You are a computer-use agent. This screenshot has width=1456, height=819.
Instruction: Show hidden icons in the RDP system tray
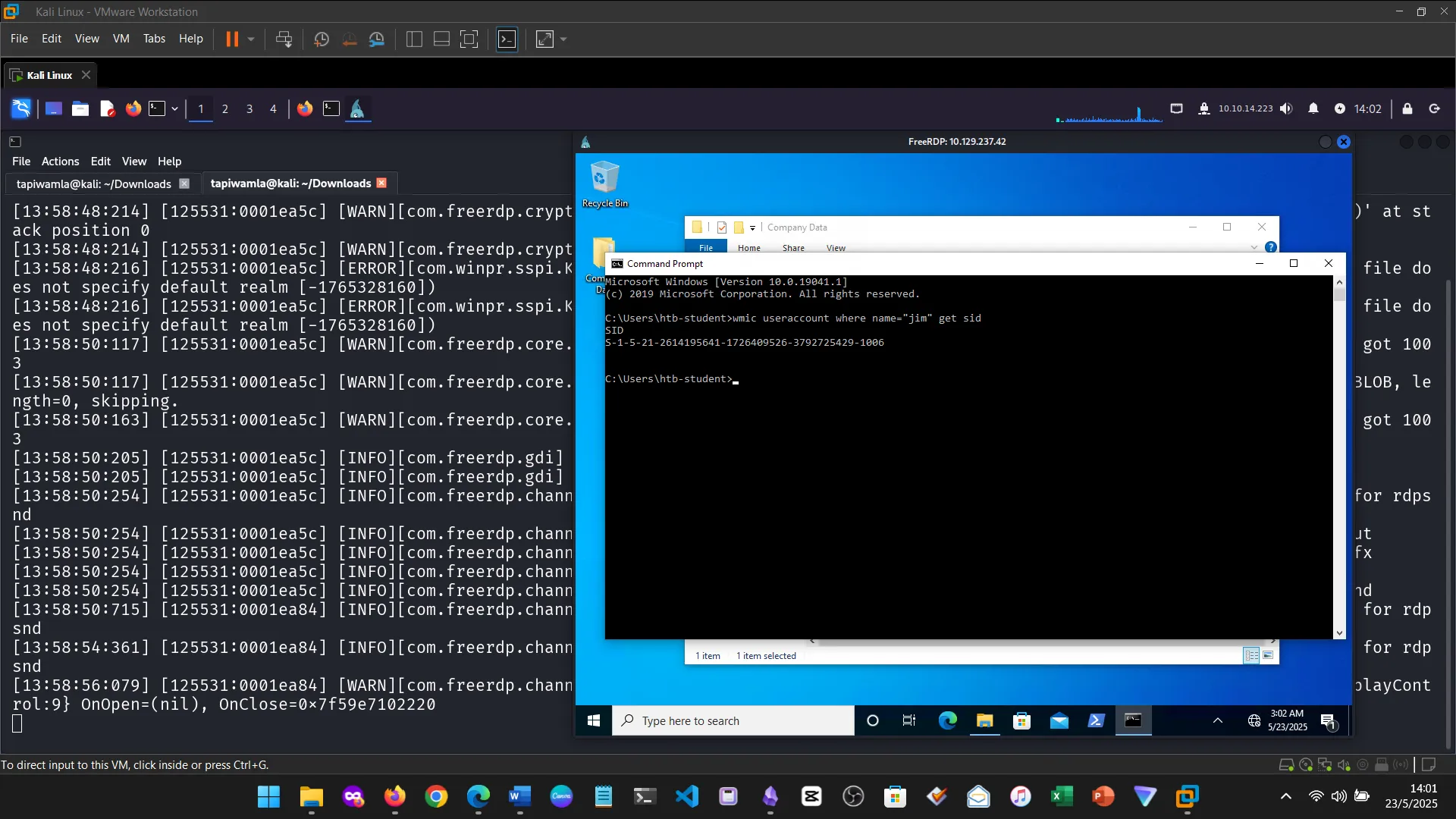click(x=1217, y=721)
